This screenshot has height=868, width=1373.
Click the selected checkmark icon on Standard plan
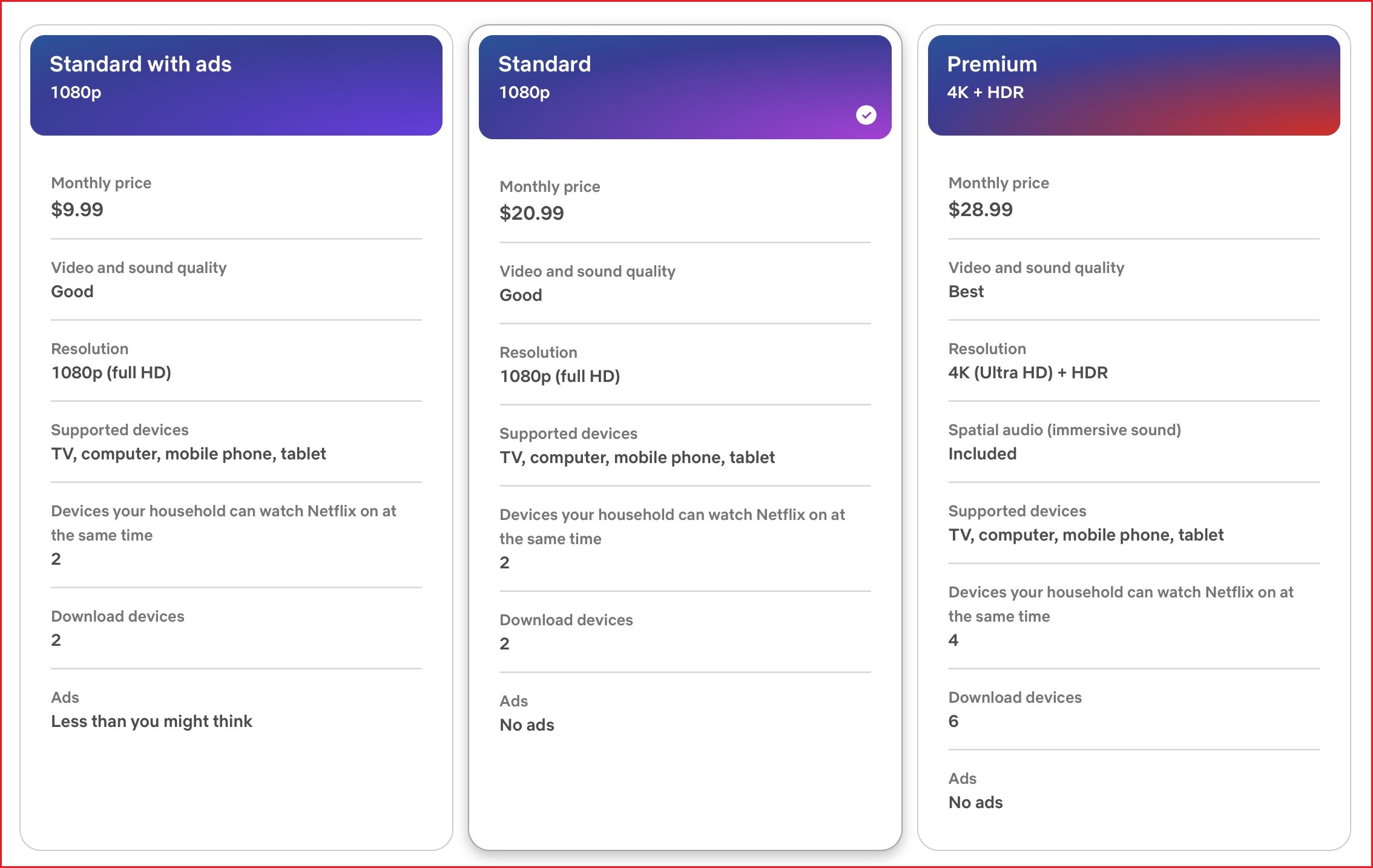point(866,115)
